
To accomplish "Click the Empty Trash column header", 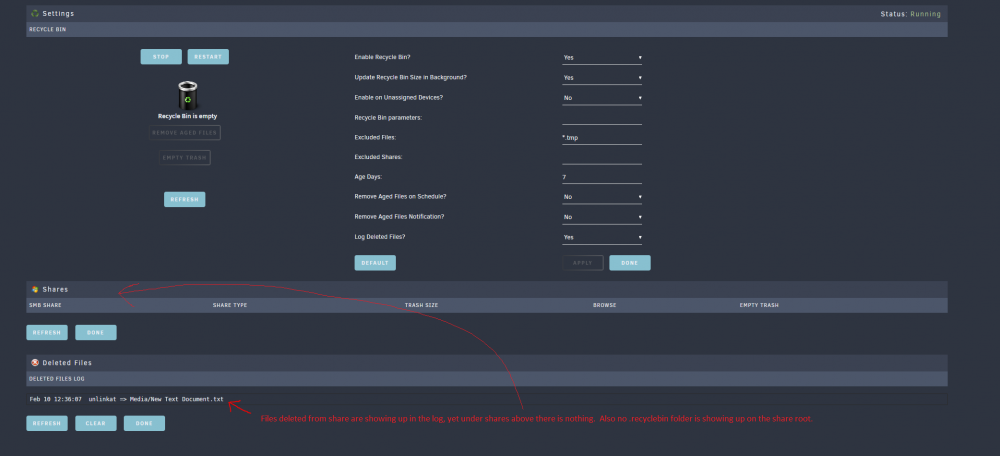I will 759,305.
